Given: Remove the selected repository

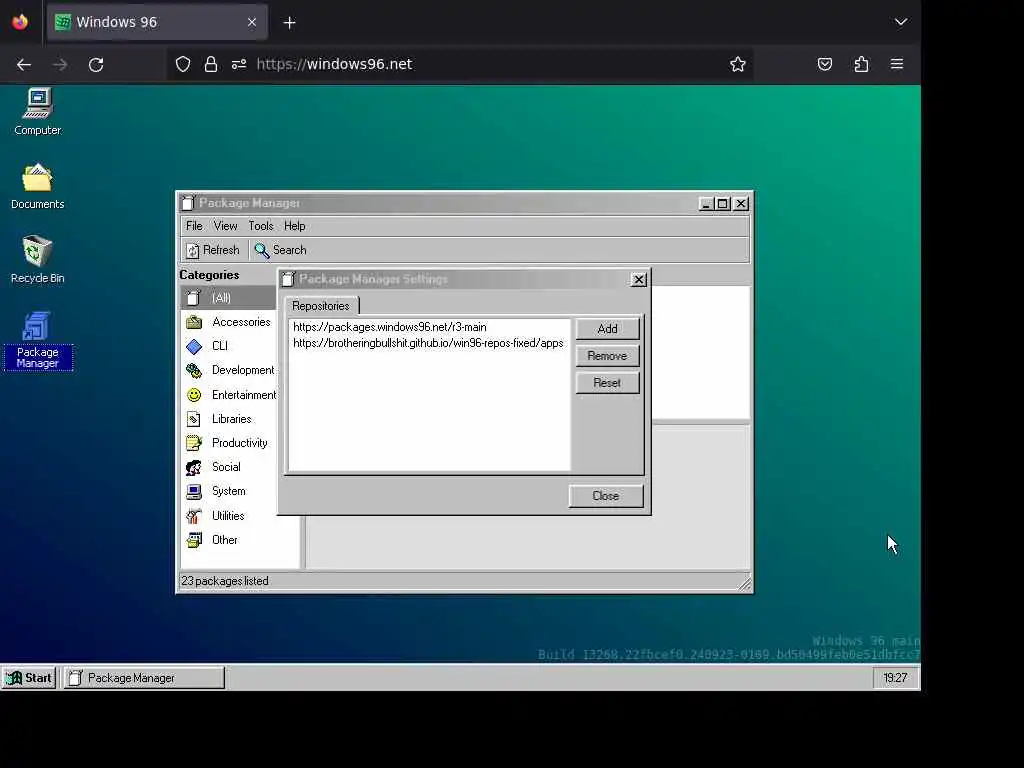Looking at the screenshot, I should pyautogui.click(x=607, y=356).
